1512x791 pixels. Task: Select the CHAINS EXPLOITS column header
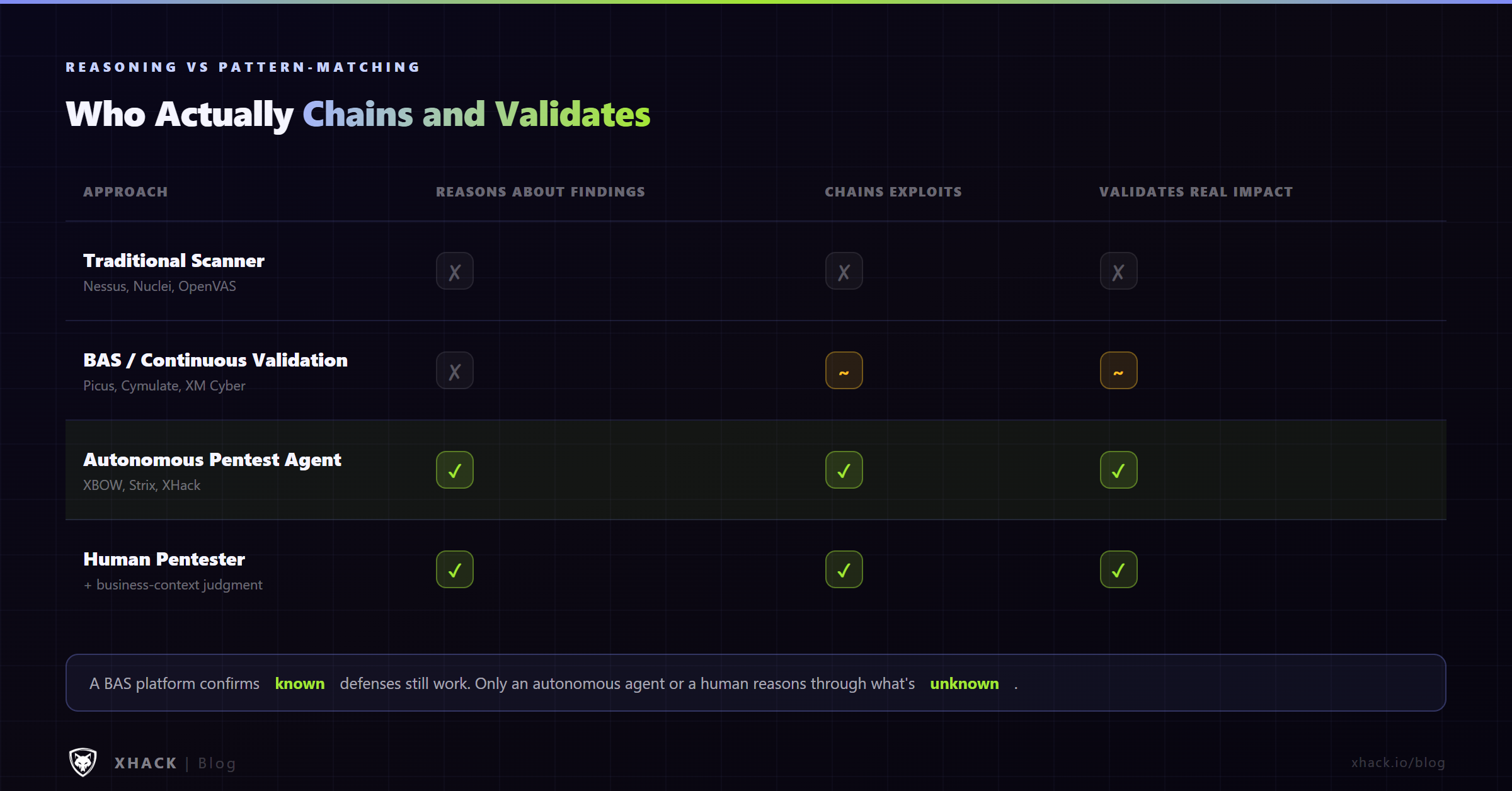[x=893, y=192]
